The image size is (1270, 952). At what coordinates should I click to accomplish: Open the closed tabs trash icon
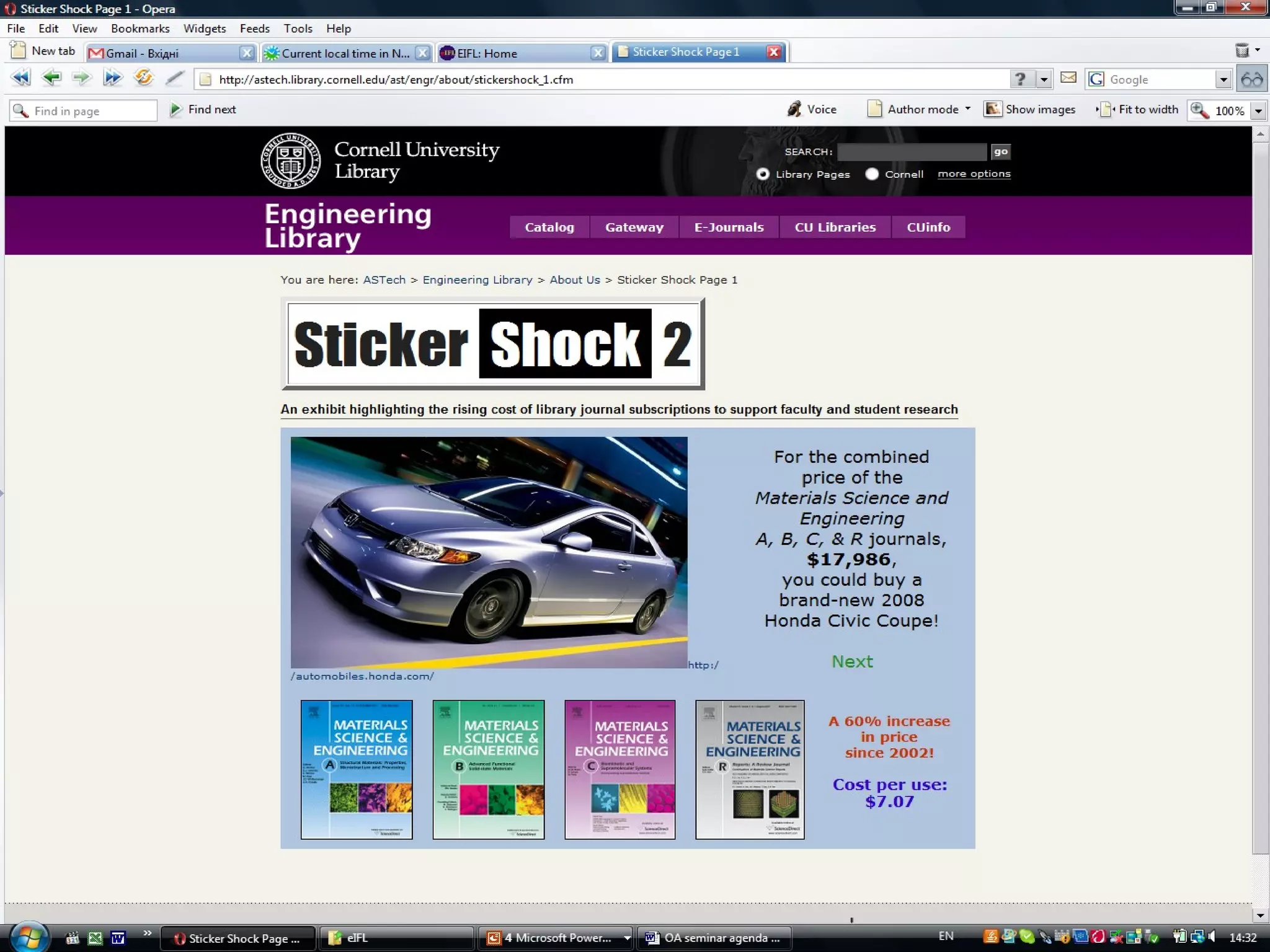1242,51
